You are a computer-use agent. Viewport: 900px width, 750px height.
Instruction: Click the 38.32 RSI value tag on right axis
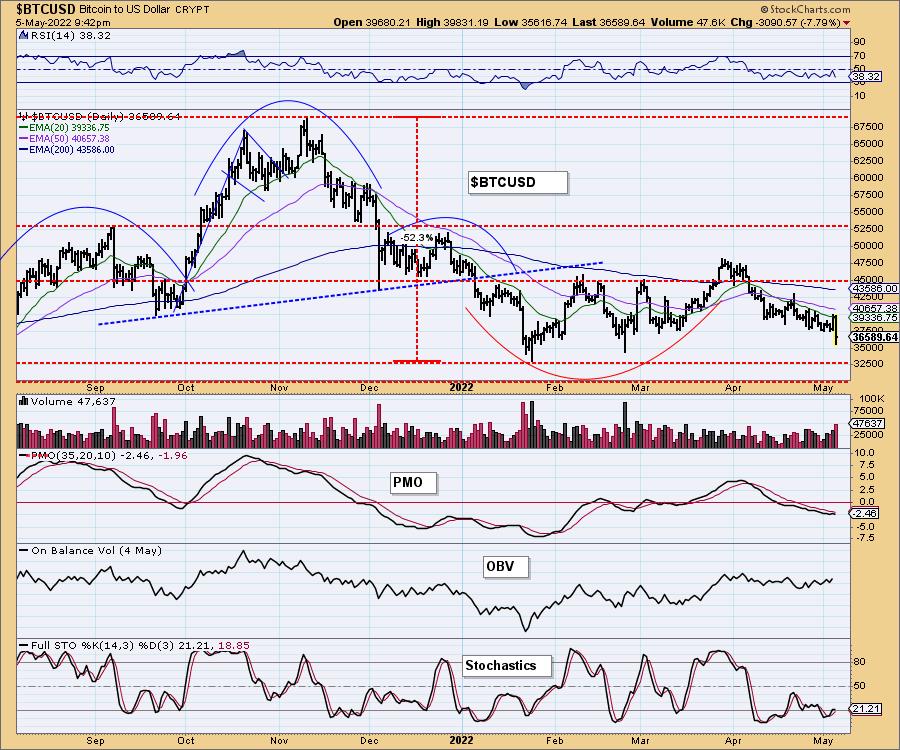(866, 76)
